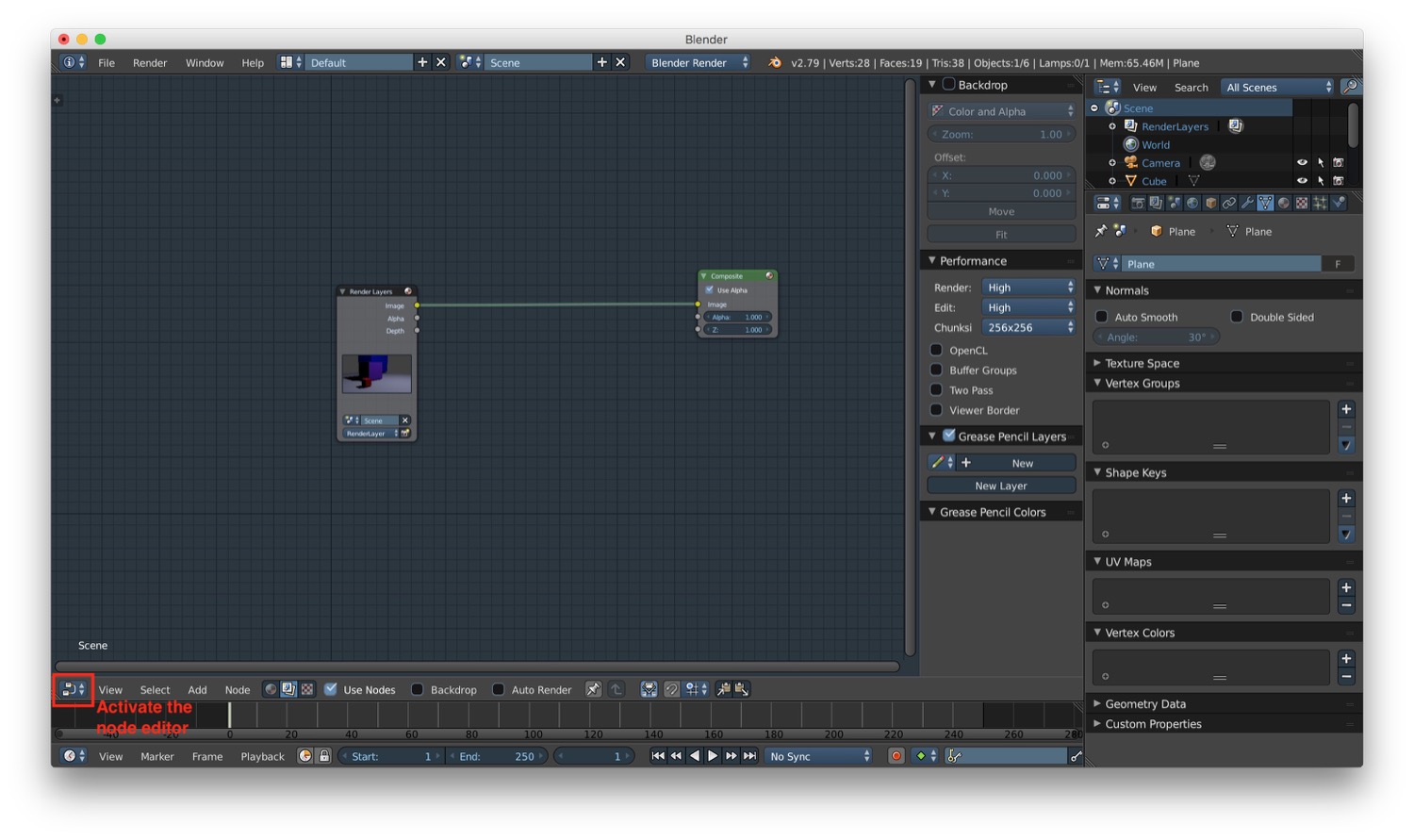The image size is (1414, 840).
Task: Open the Particles properties tab
Action: click(x=1320, y=203)
